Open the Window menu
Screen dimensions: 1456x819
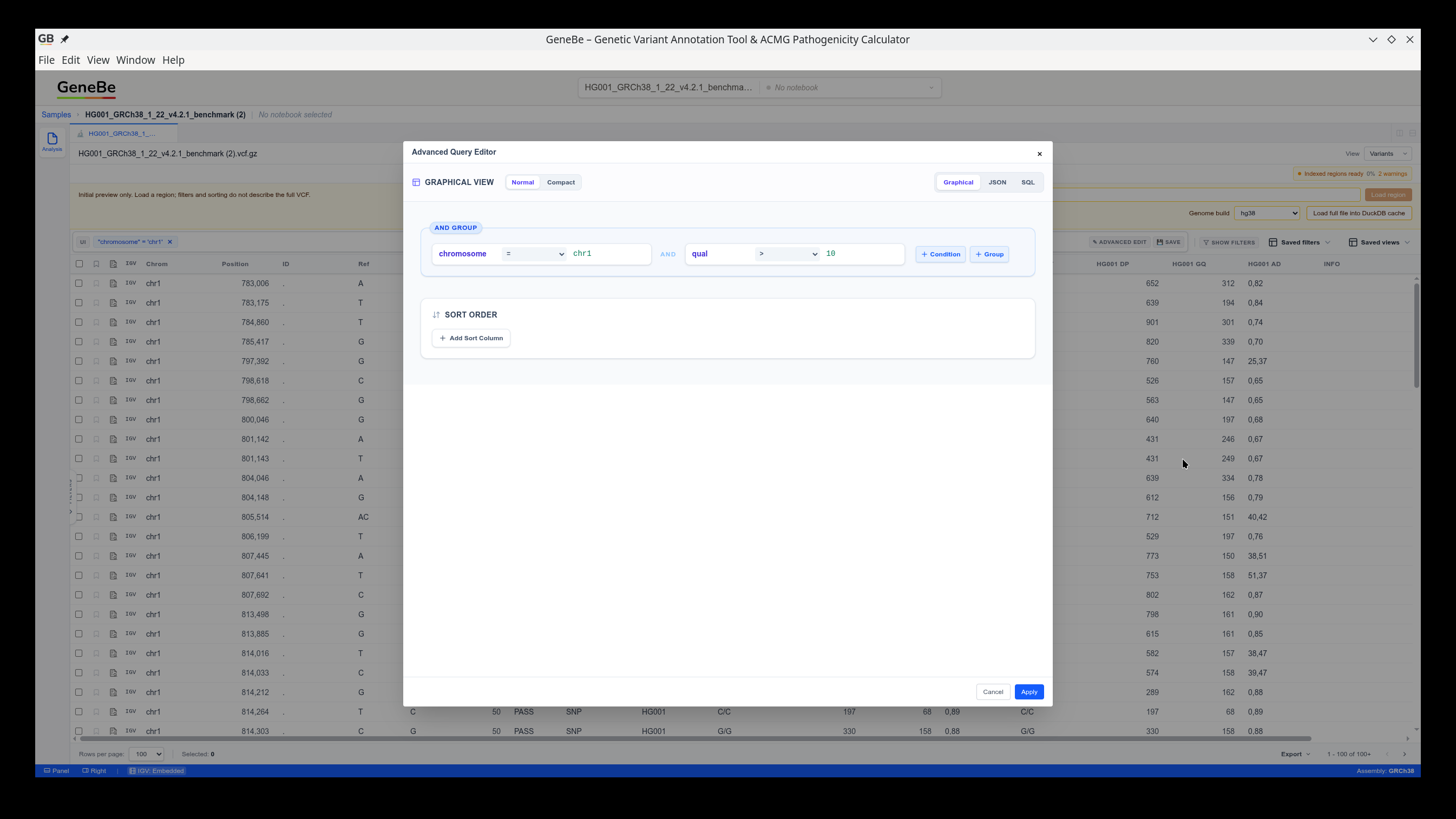point(136,60)
